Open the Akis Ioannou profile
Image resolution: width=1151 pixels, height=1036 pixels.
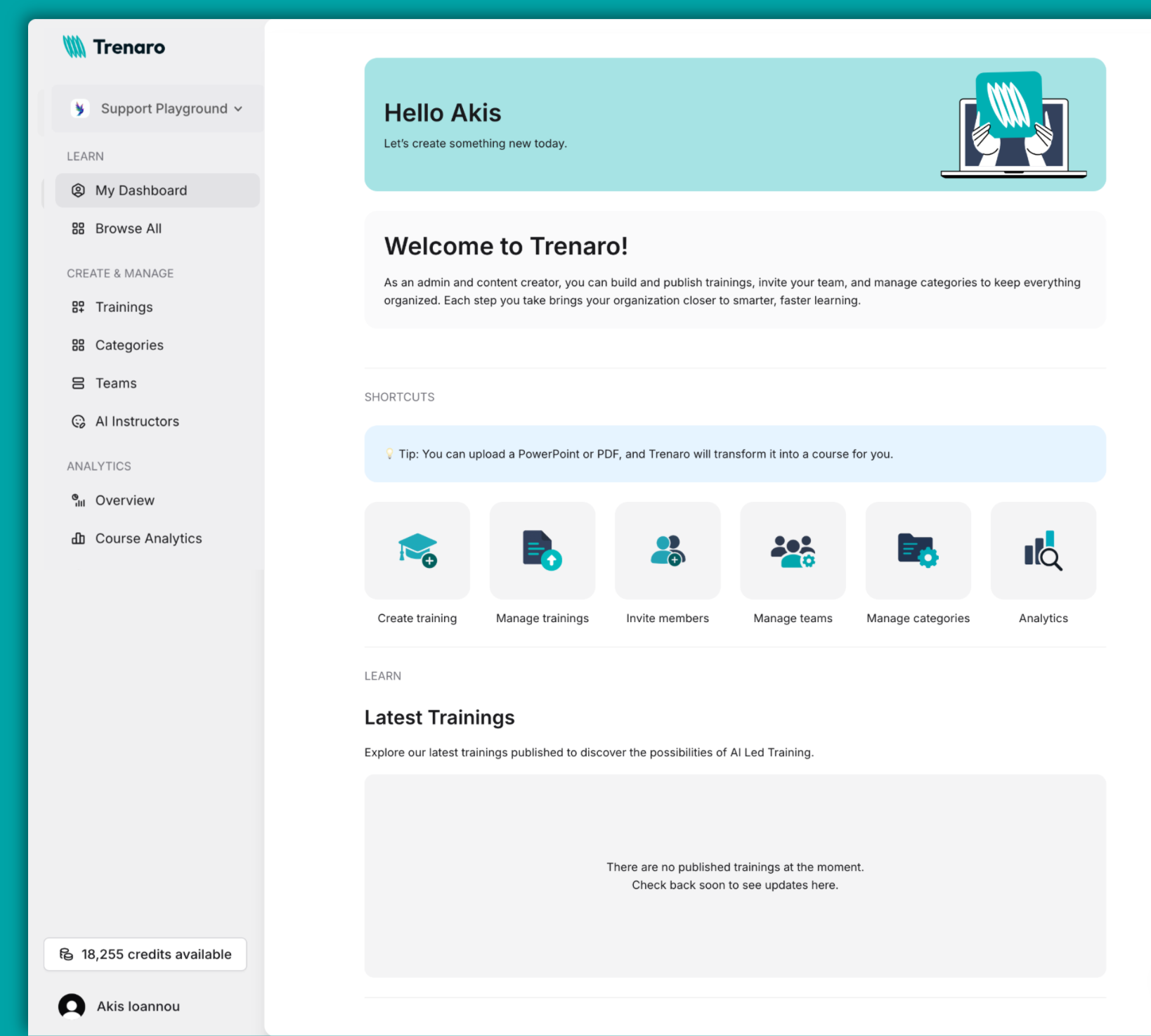tap(138, 1005)
